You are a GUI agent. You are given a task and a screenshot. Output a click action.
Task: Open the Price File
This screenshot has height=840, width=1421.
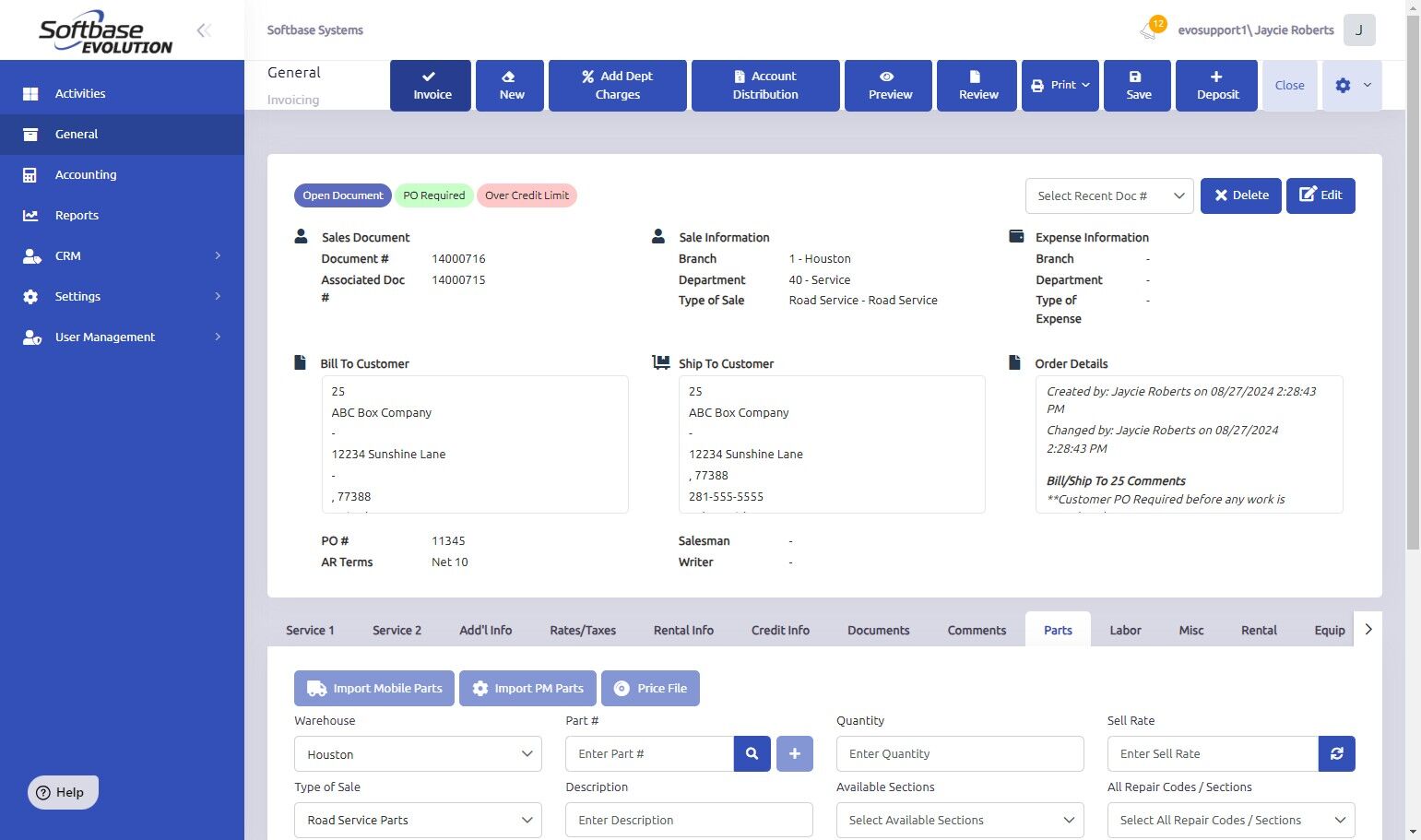(x=650, y=688)
